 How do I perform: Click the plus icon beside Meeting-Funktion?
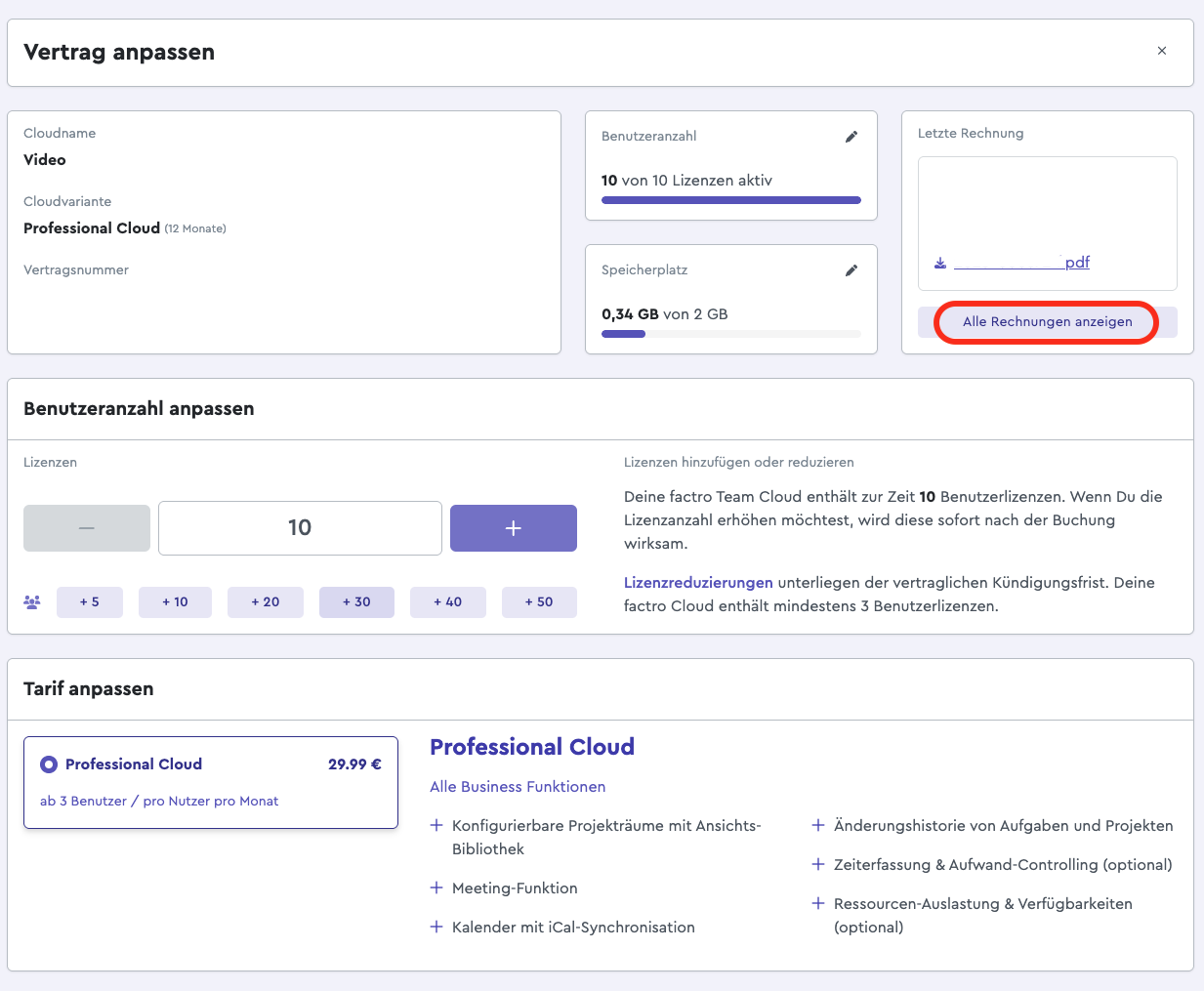(436, 888)
